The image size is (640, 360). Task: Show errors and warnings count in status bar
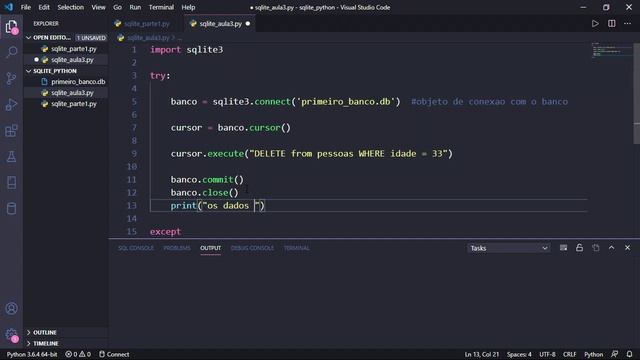pos(78,354)
